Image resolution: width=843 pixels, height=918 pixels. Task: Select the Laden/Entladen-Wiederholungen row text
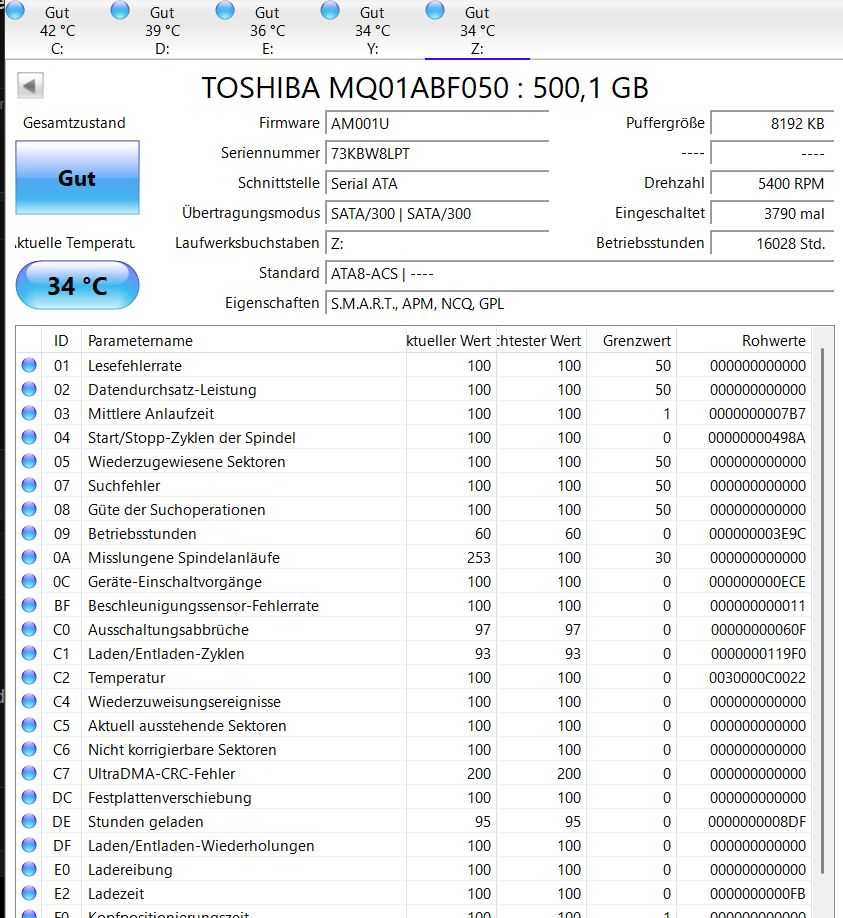click(x=201, y=846)
